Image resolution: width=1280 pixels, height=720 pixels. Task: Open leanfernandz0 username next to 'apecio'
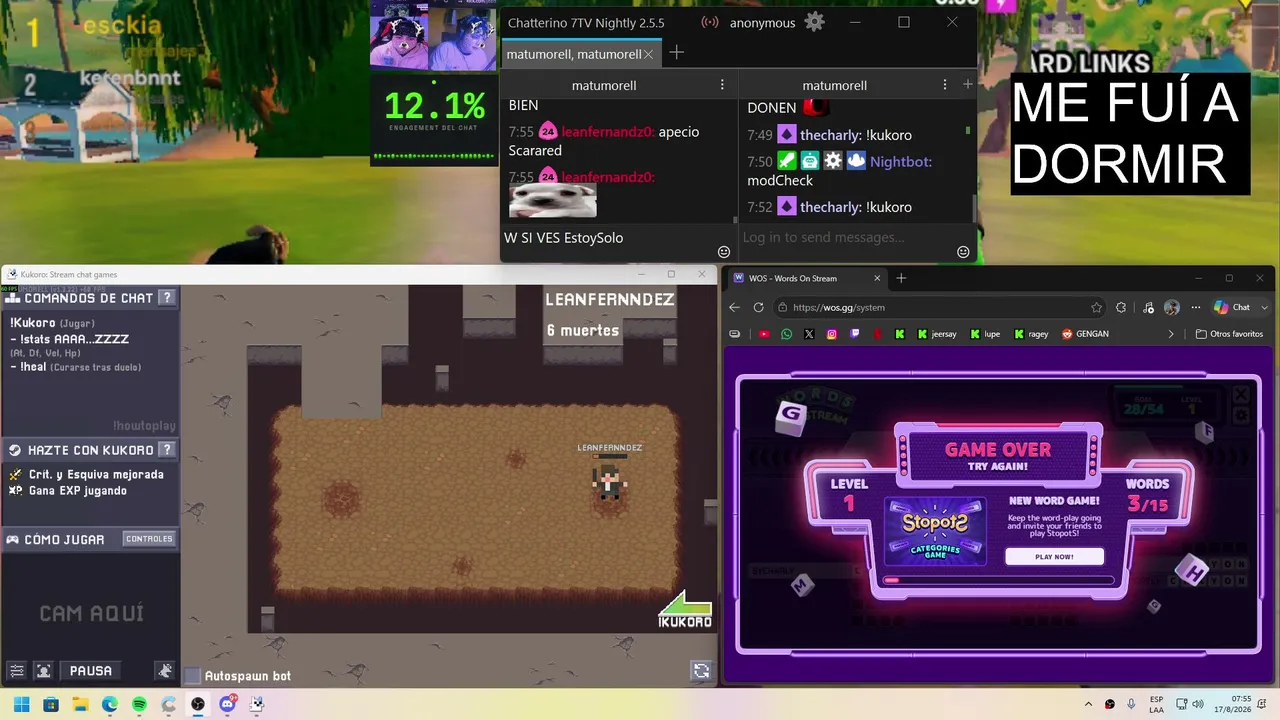[x=606, y=132]
